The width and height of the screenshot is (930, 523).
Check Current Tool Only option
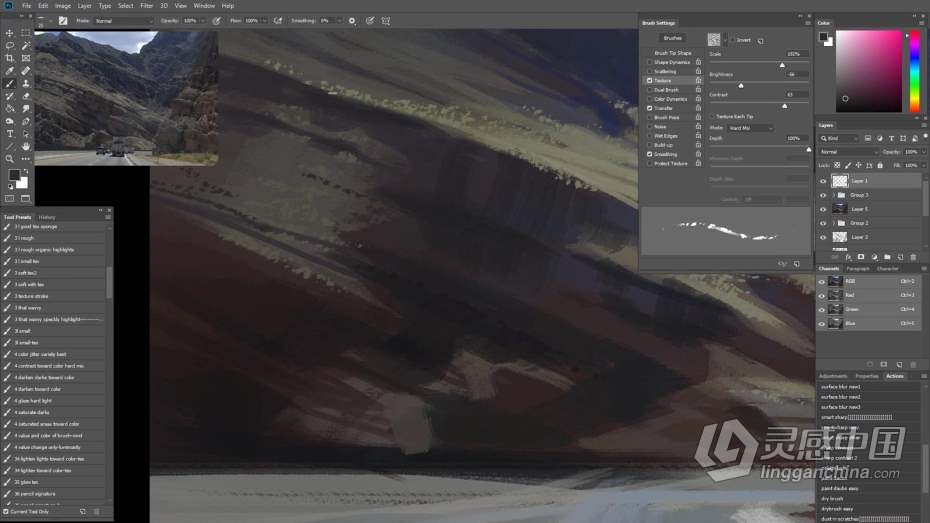6,512
